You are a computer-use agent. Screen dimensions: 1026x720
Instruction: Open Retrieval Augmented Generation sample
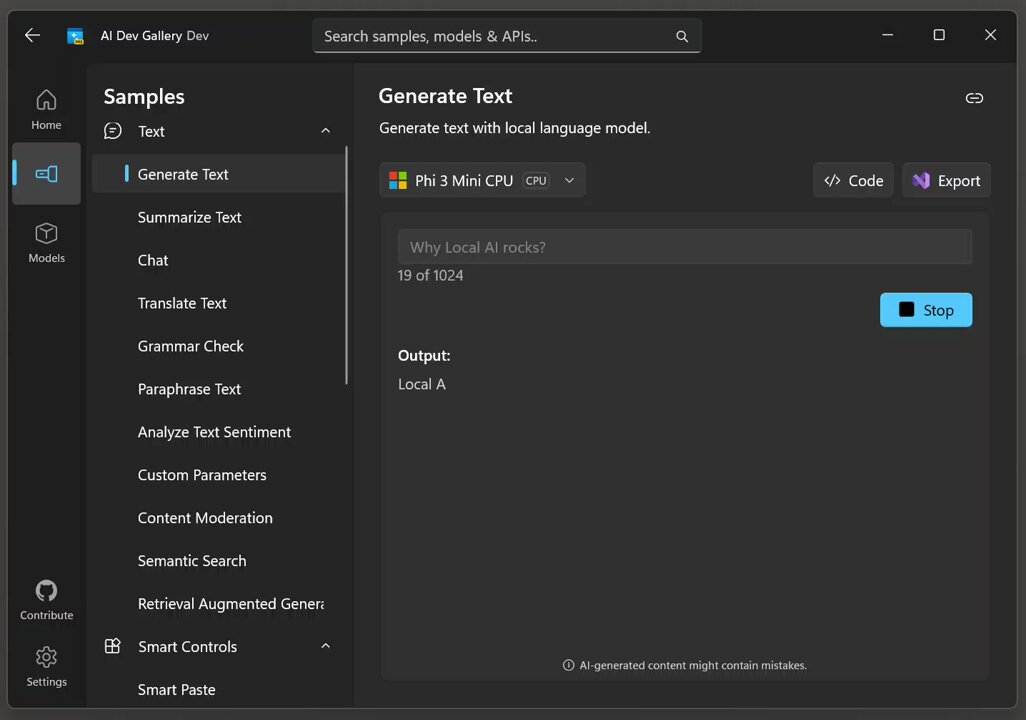click(x=218, y=604)
